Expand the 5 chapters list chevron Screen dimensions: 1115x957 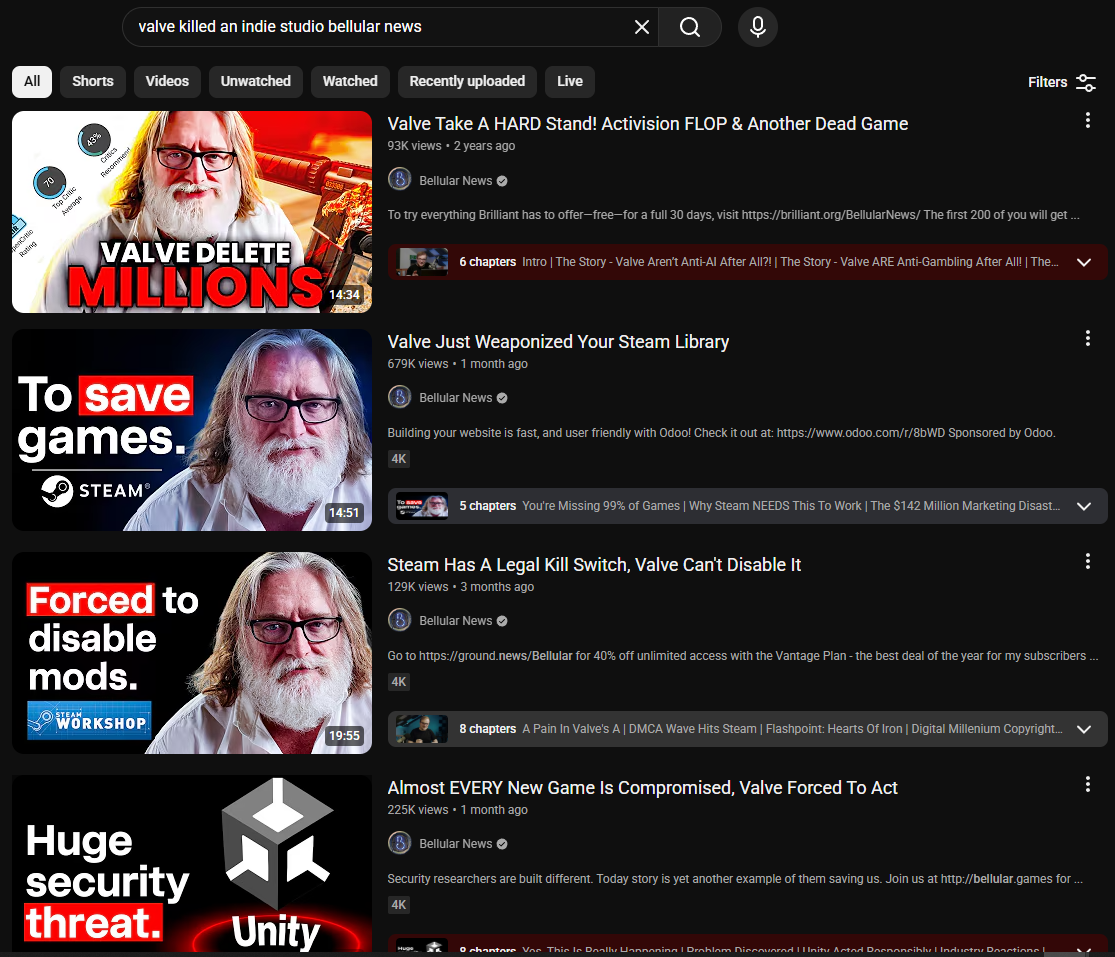click(x=1084, y=506)
